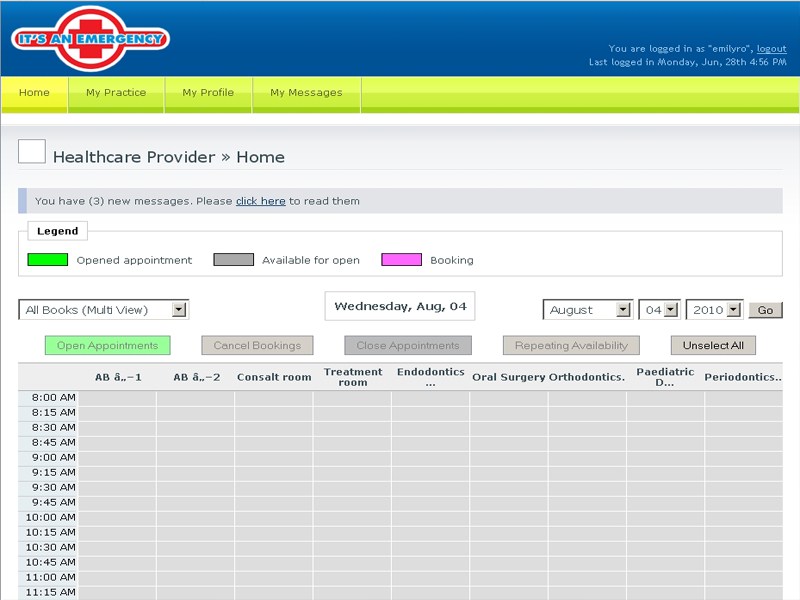This screenshot has height=600, width=800.
Task: Click the green Opened appointment swatch
Action: [47, 260]
